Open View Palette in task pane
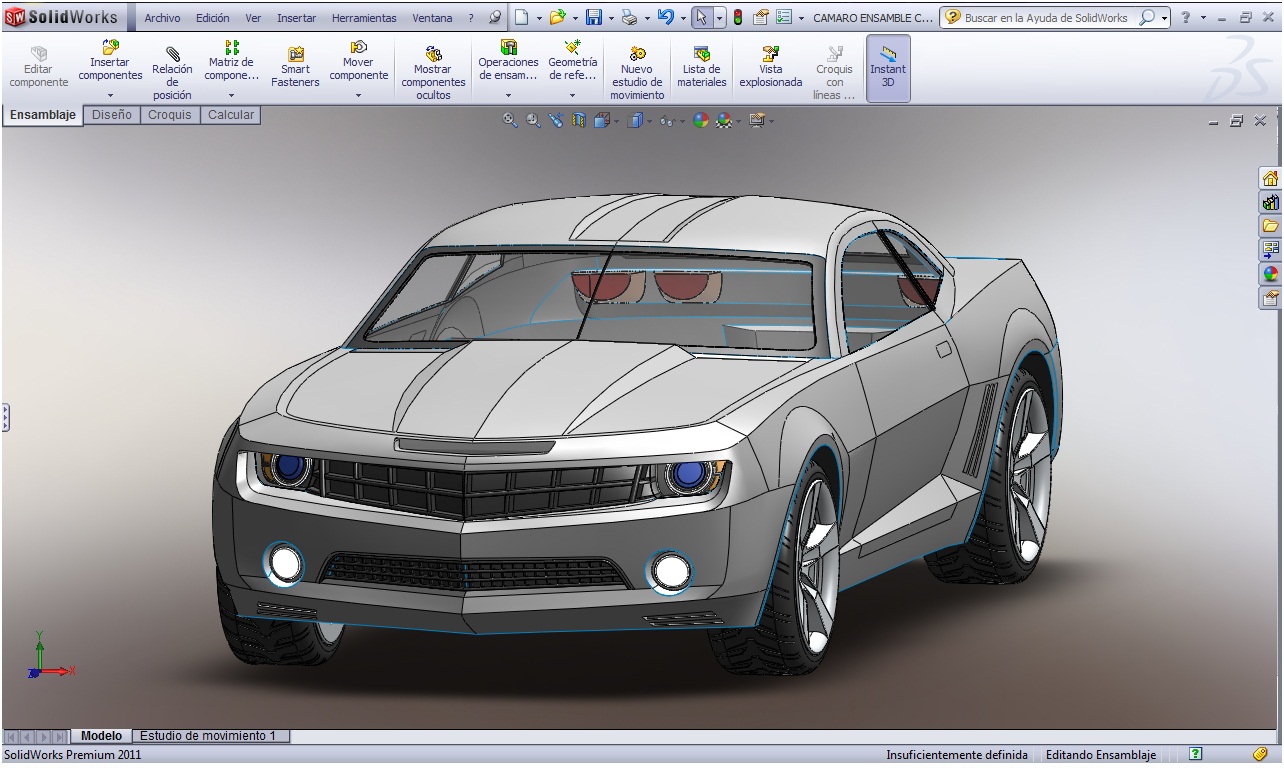The height and width of the screenshot is (768, 1284). click(x=1270, y=249)
